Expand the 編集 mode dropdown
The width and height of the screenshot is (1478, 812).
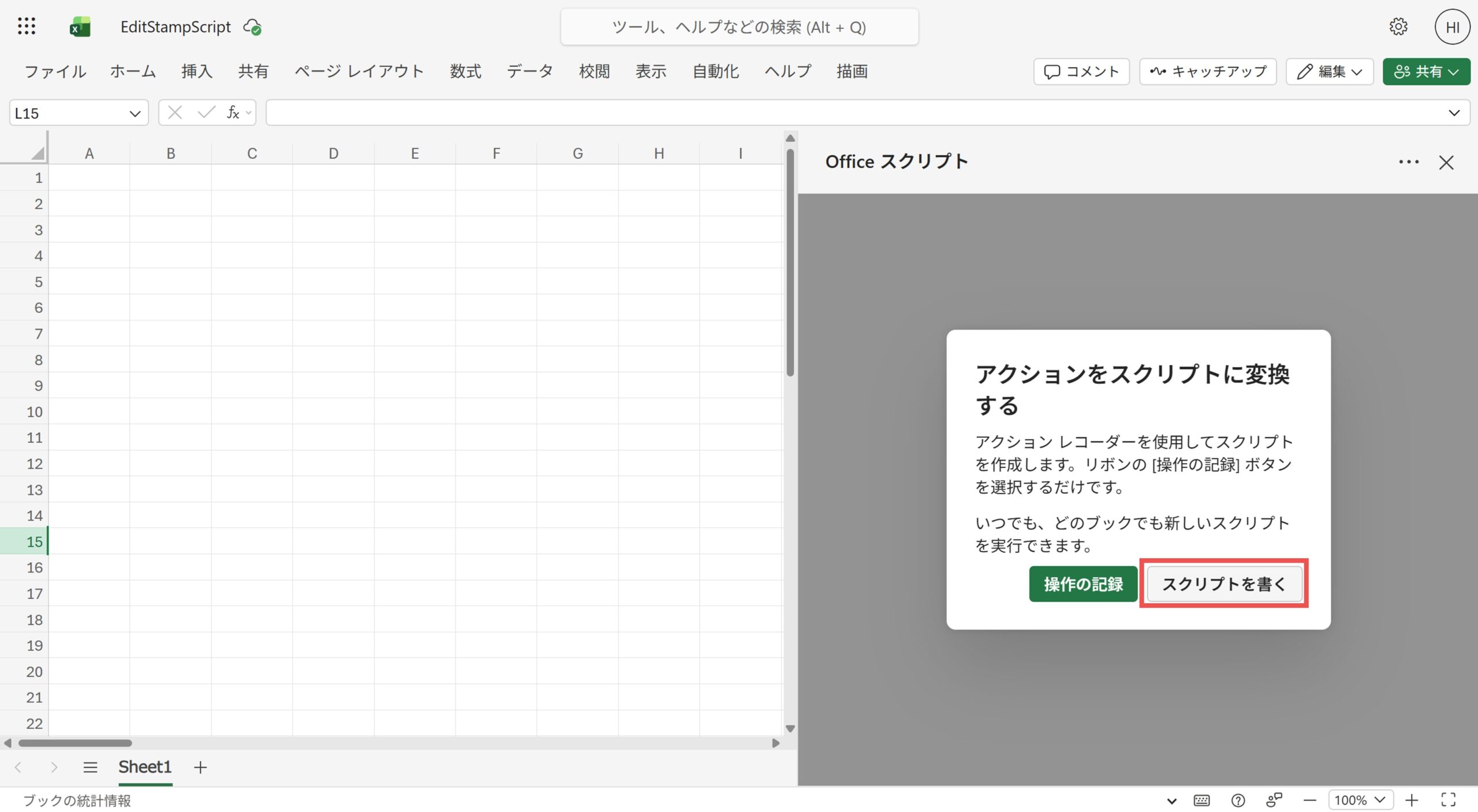[x=1357, y=72]
